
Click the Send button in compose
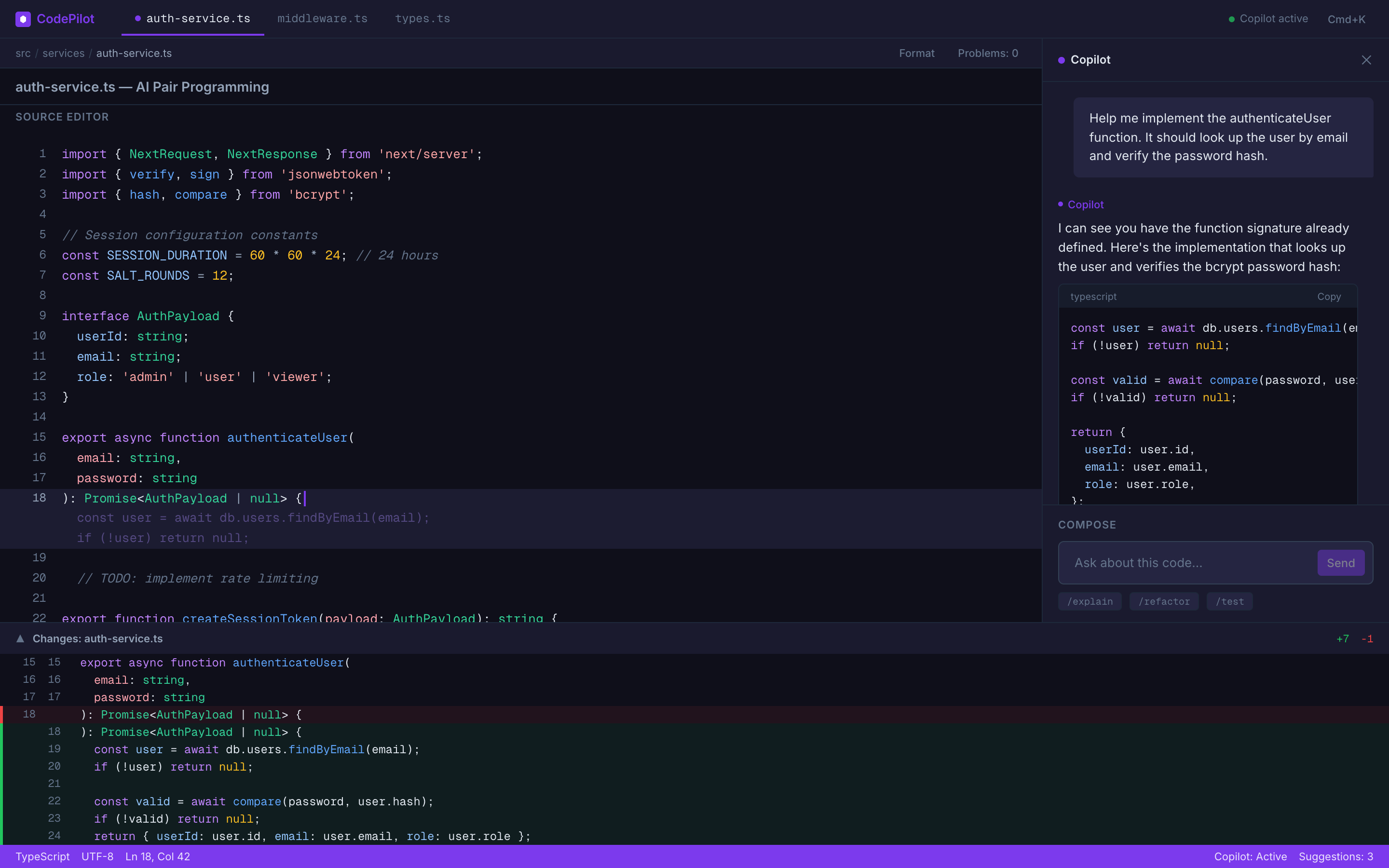pyautogui.click(x=1340, y=563)
